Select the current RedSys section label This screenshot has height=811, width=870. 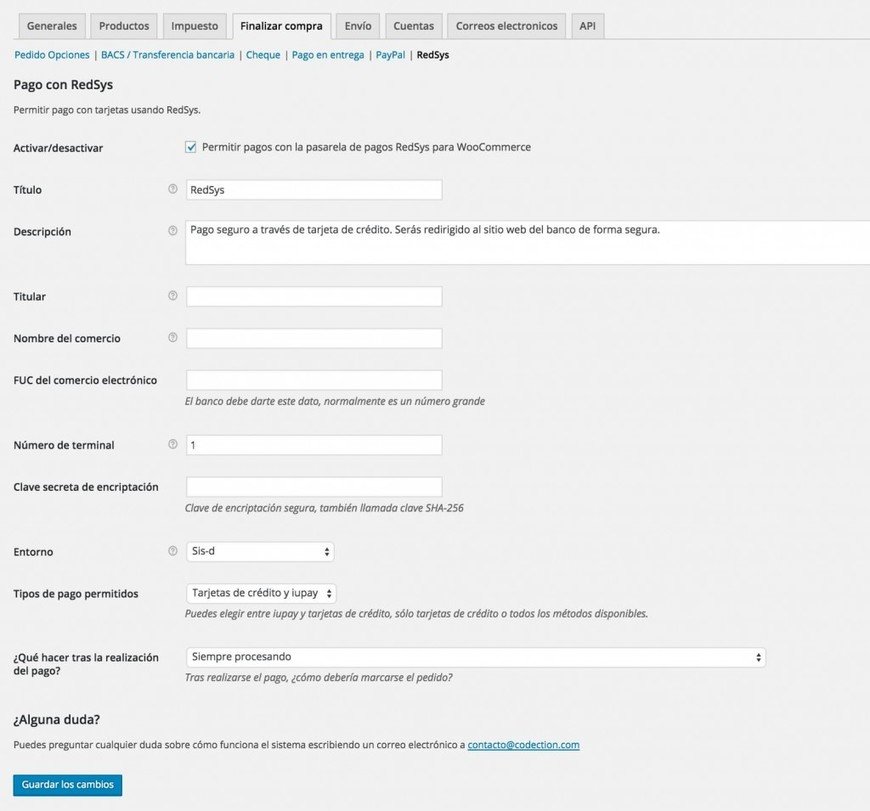pos(433,55)
